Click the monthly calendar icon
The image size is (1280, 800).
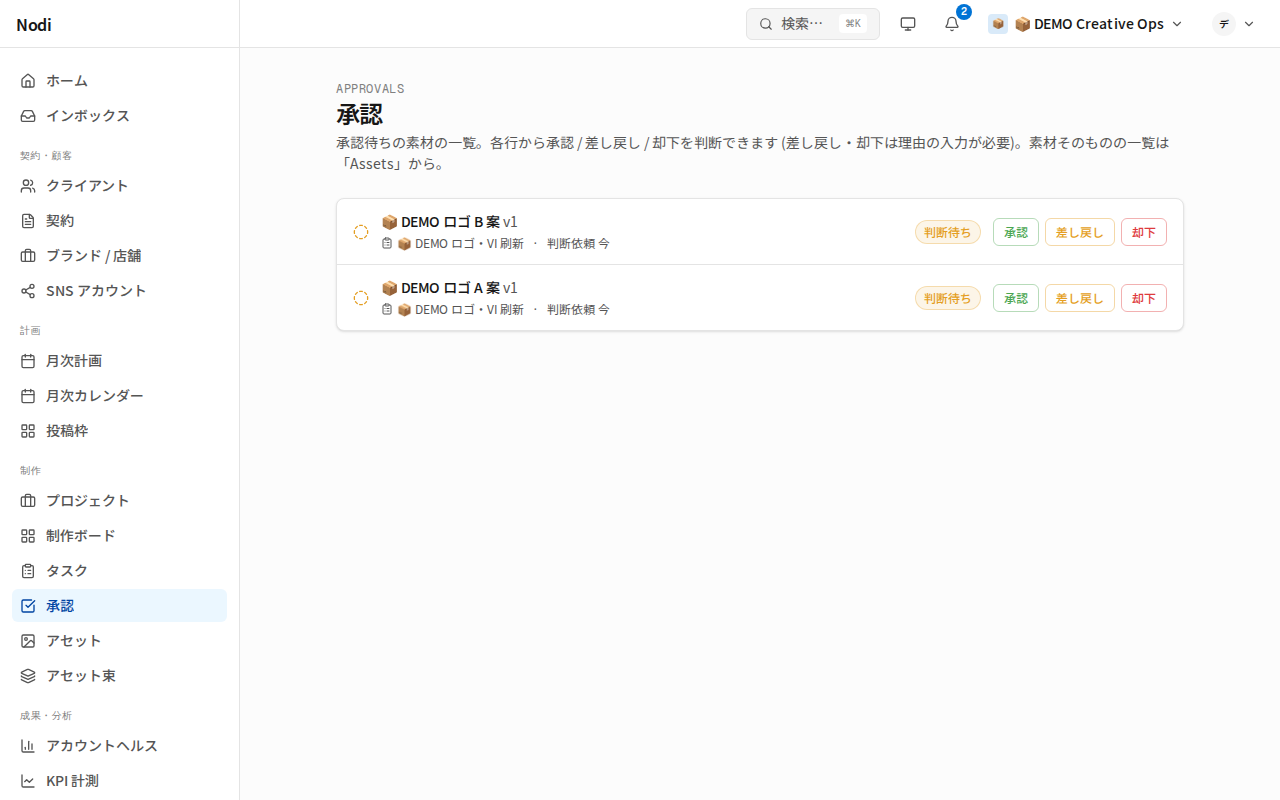(x=28, y=396)
